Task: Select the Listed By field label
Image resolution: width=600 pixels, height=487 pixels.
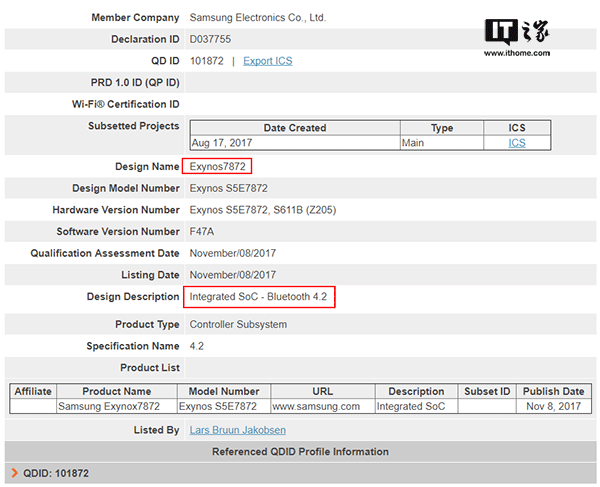Action: tap(156, 430)
